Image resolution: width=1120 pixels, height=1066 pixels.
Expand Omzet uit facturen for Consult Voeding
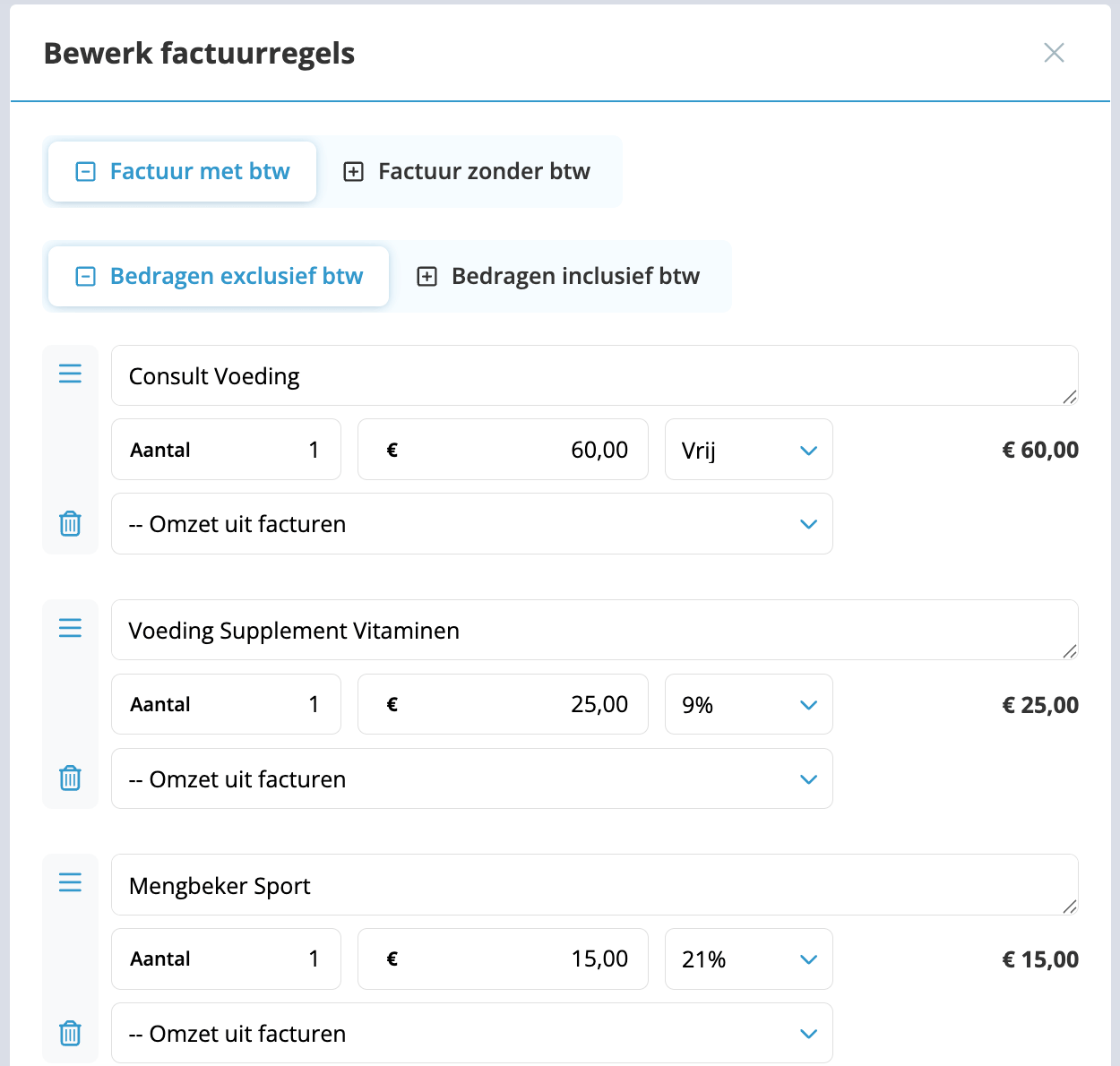(471, 524)
